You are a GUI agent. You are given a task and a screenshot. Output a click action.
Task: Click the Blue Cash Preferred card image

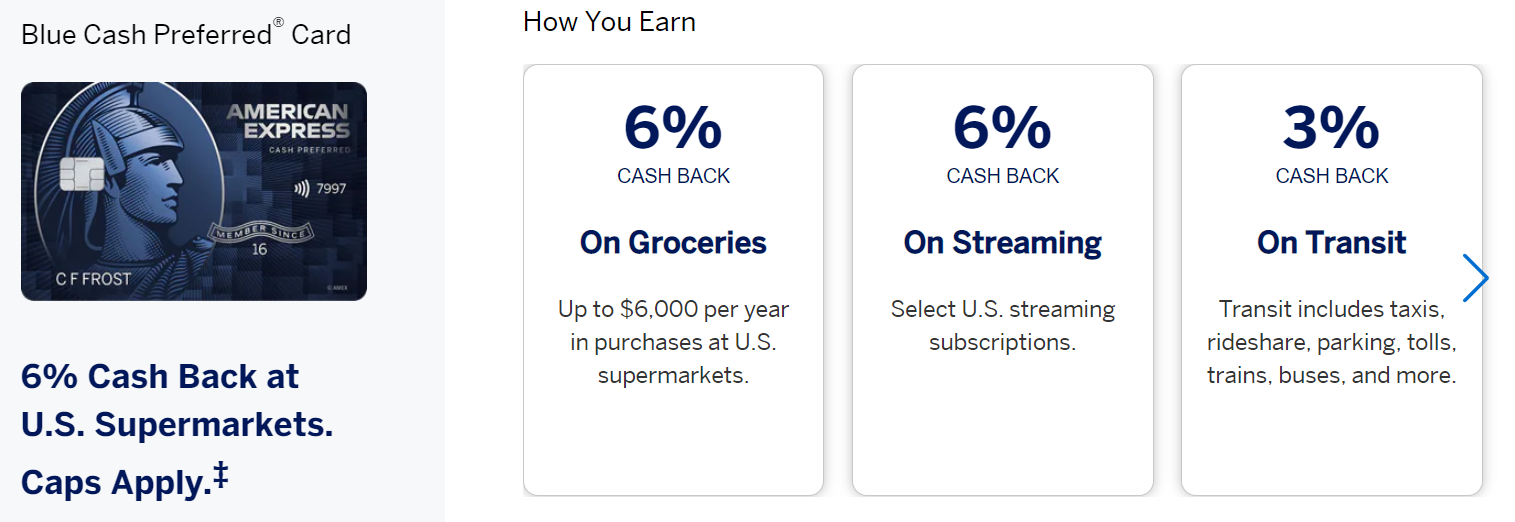tap(194, 191)
